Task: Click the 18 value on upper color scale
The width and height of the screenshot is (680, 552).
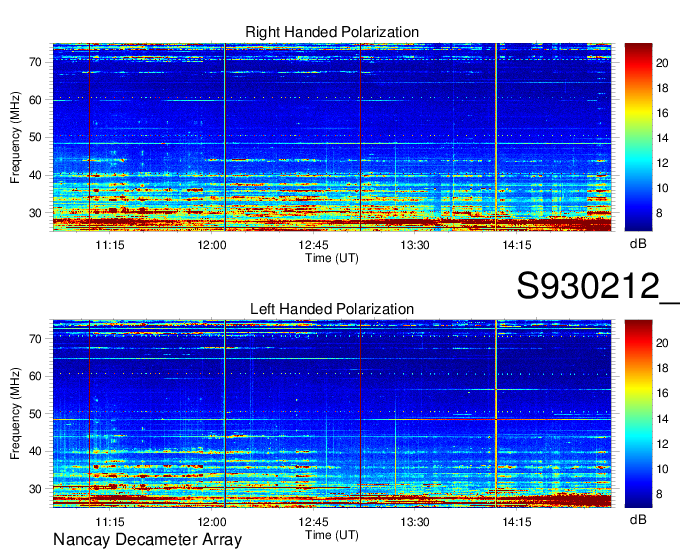Action: tap(662, 88)
